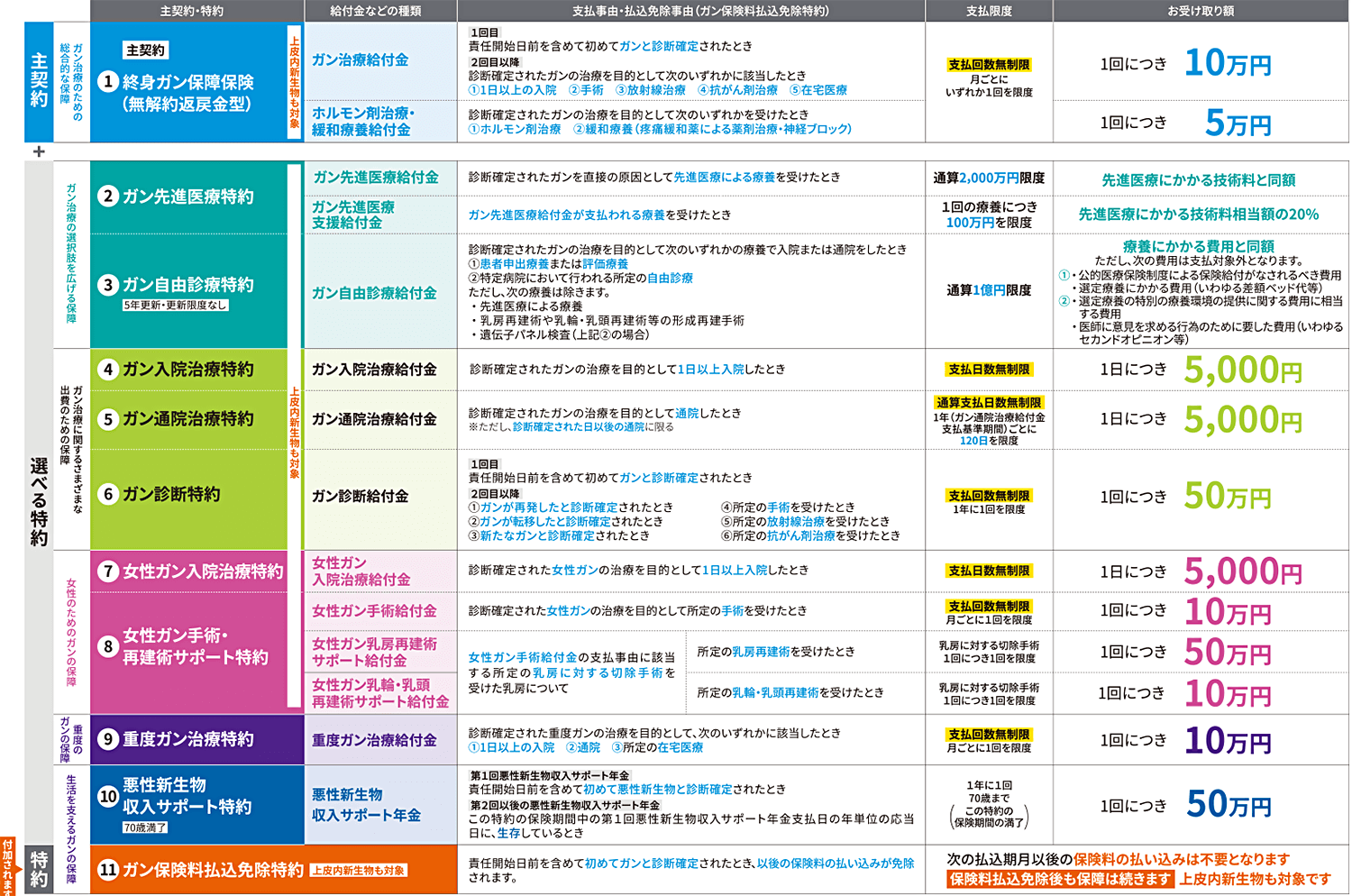This screenshot has height=896, width=1352.
Task: Click the ガン治療給付金 benefit name
Action: 361,60
